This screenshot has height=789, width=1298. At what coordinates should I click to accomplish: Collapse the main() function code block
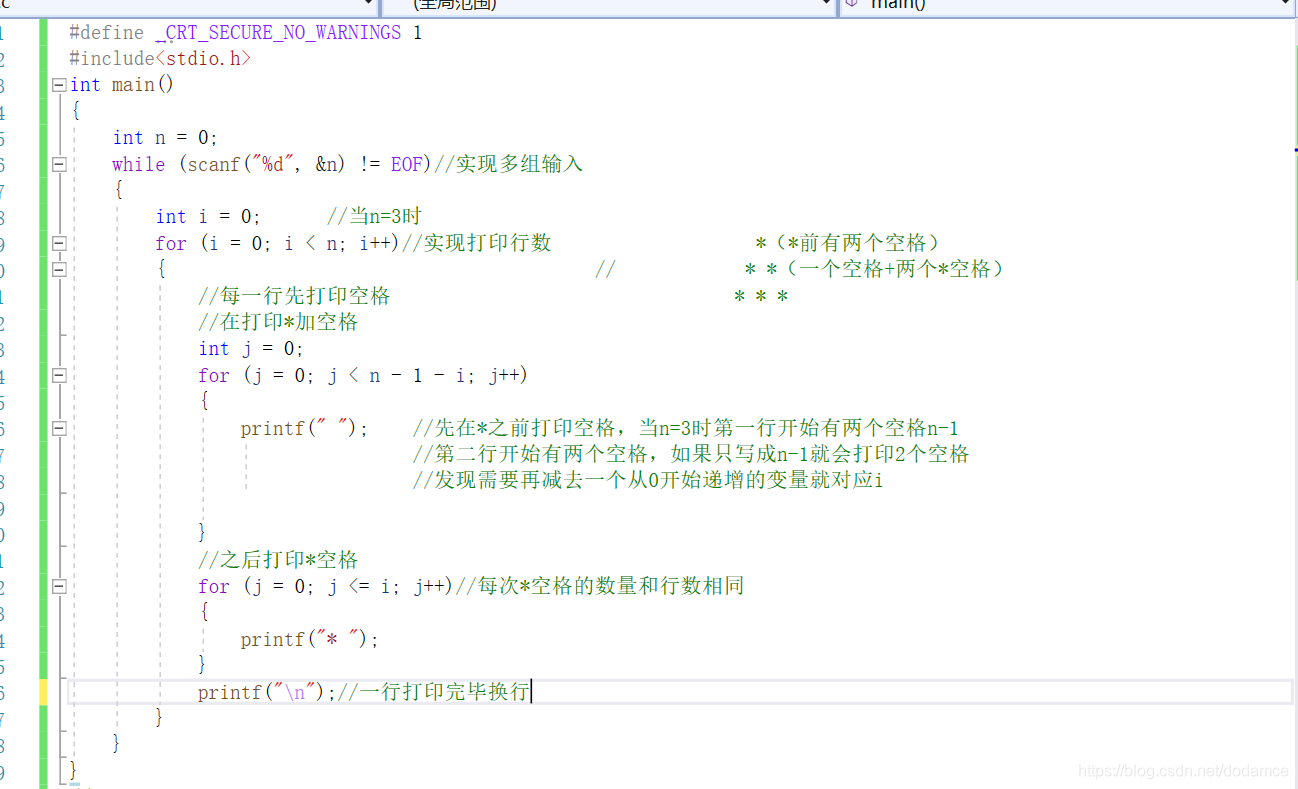tap(58, 84)
